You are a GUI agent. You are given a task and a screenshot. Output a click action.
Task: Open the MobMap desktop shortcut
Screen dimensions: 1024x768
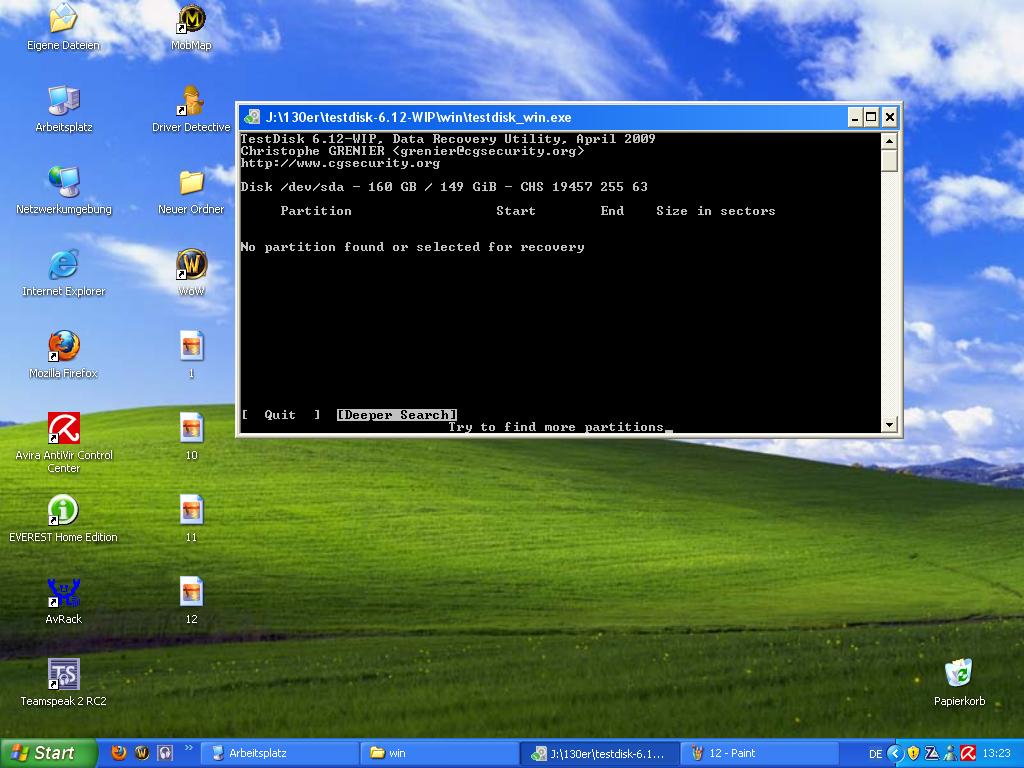(x=191, y=27)
